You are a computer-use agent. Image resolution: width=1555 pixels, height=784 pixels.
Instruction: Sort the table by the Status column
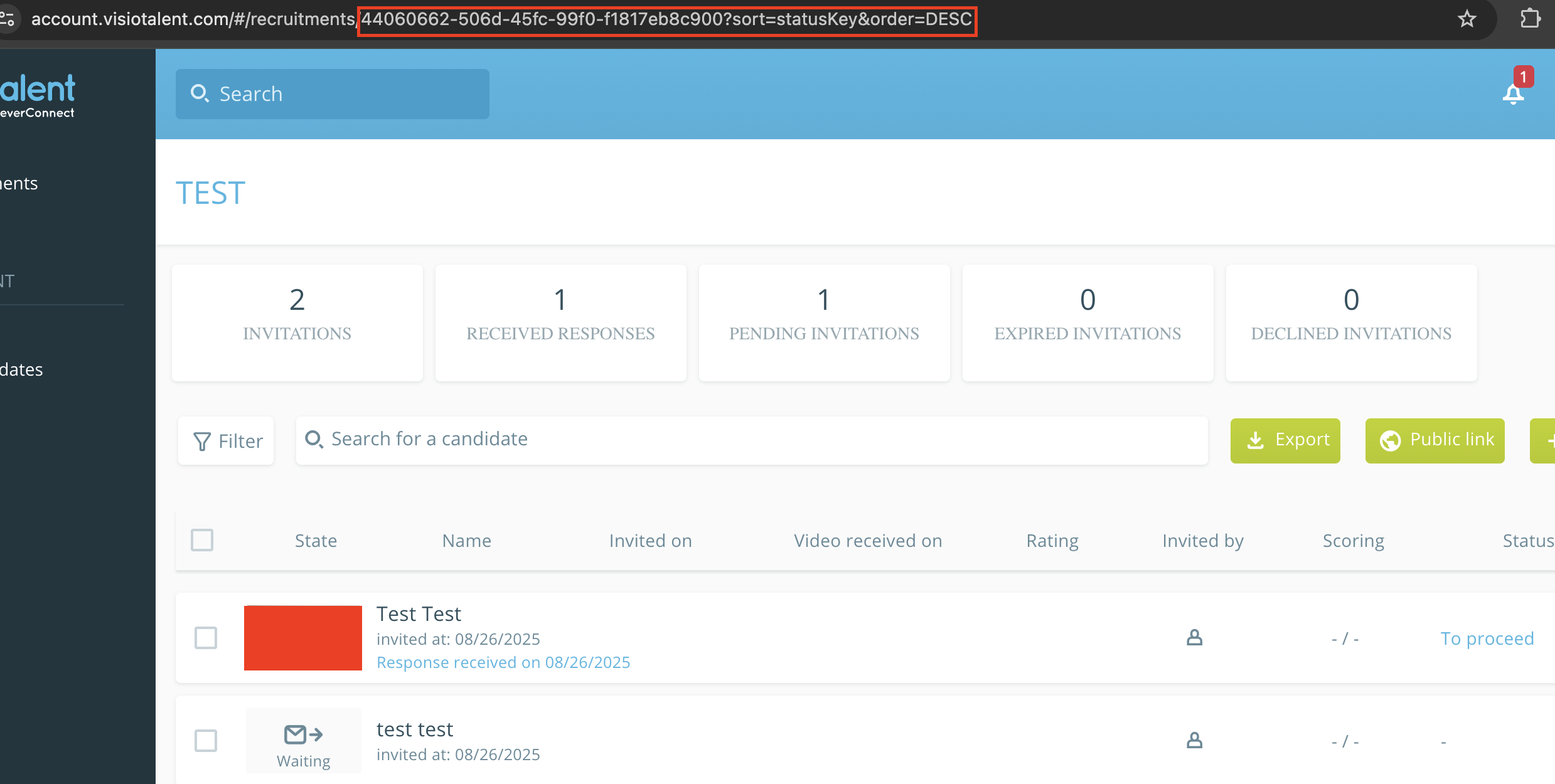click(1527, 541)
